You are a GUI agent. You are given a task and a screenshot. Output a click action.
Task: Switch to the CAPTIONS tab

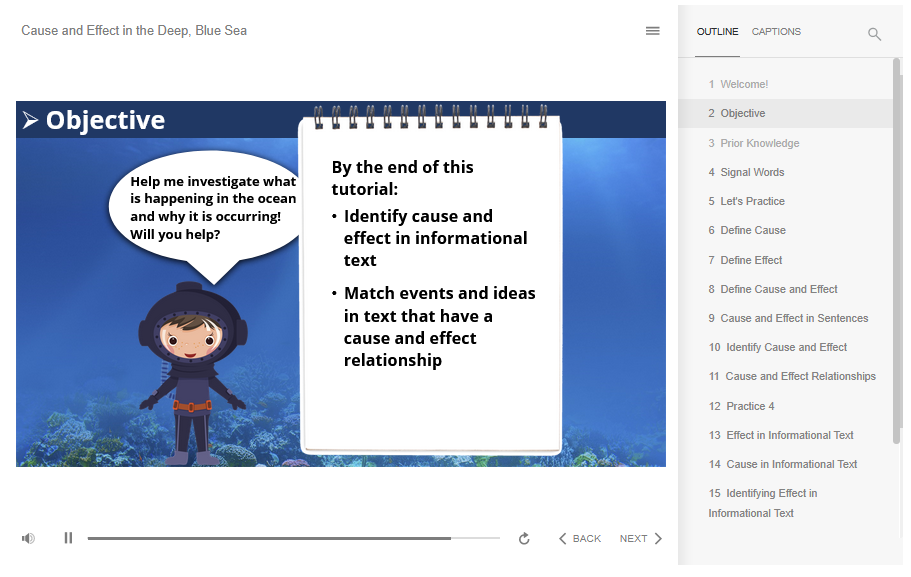click(776, 32)
